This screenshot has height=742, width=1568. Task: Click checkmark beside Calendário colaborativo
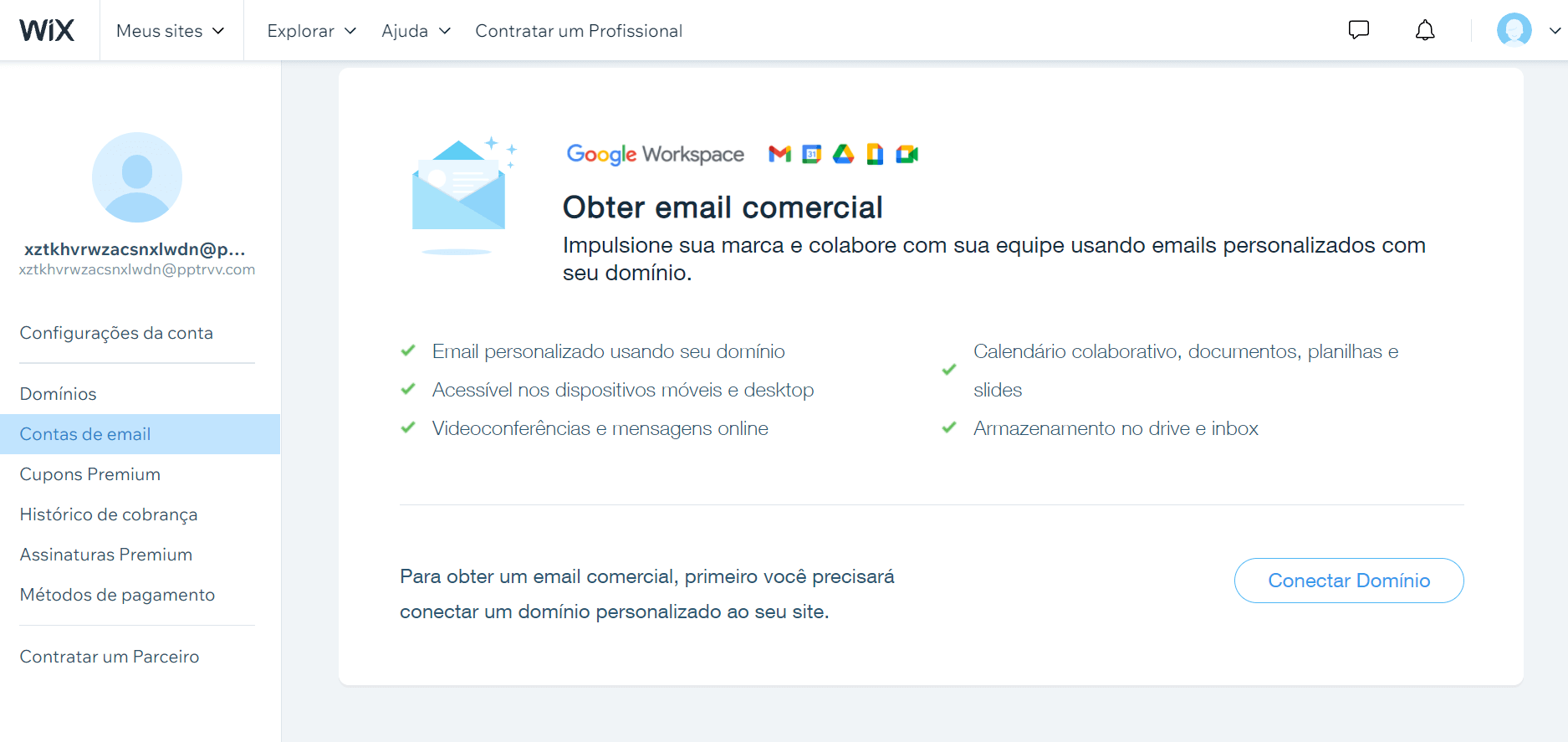[949, 369]
